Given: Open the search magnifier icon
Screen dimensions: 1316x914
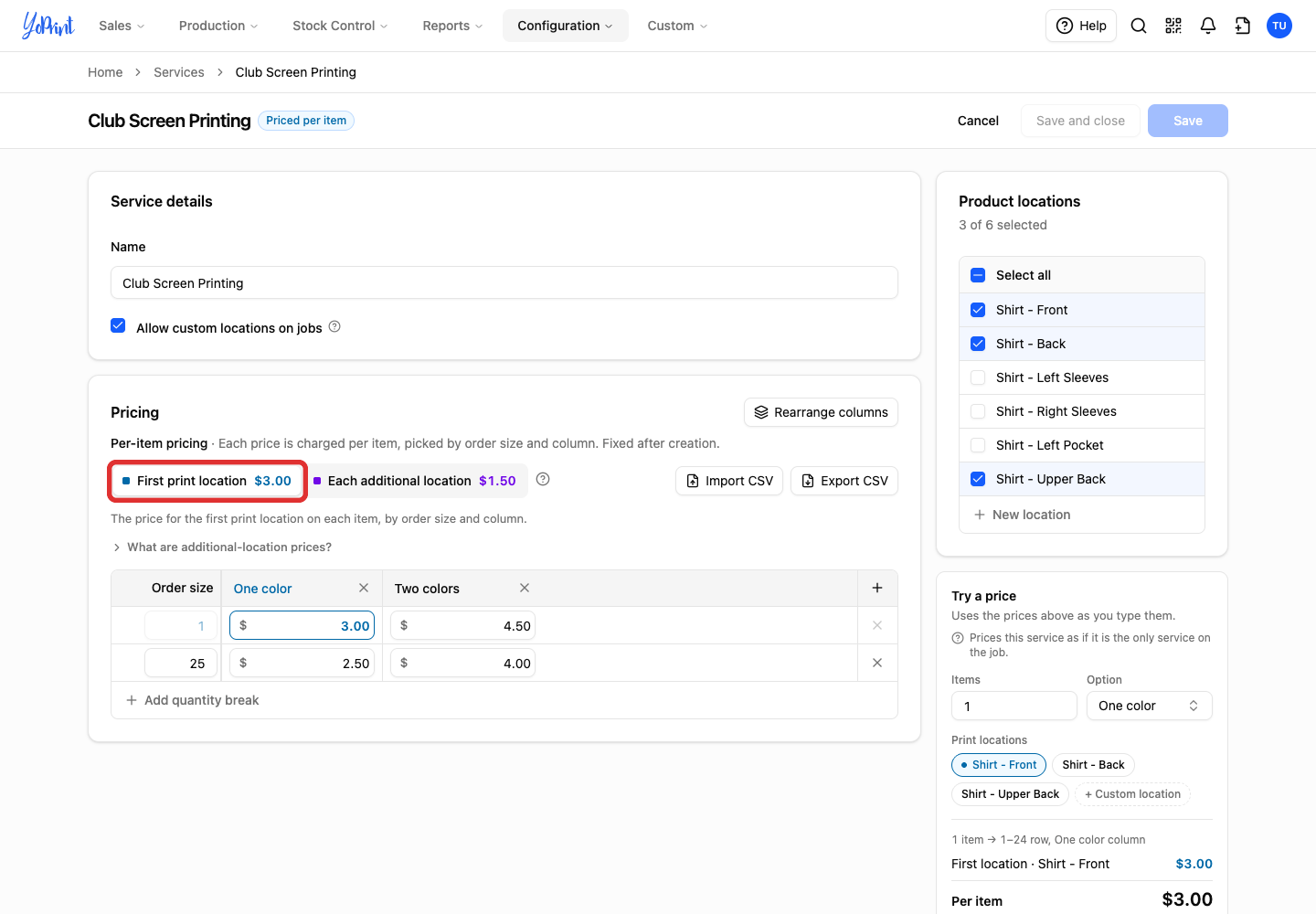Looking at the screenshot, I should click(1139, 26).
